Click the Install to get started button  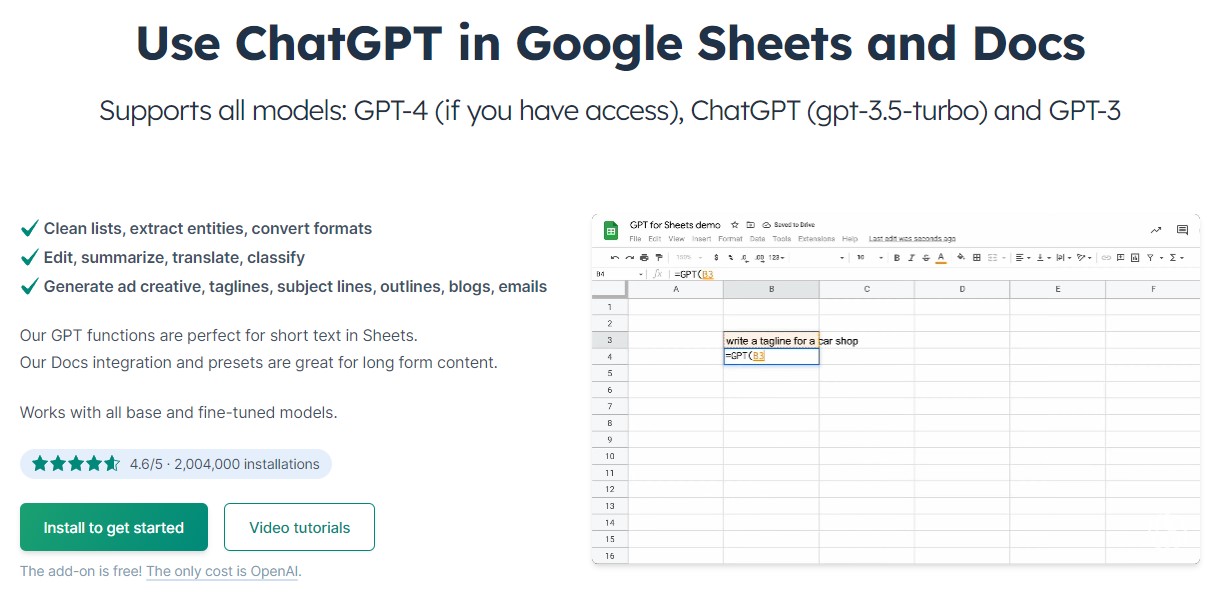(x=114, y=527)
